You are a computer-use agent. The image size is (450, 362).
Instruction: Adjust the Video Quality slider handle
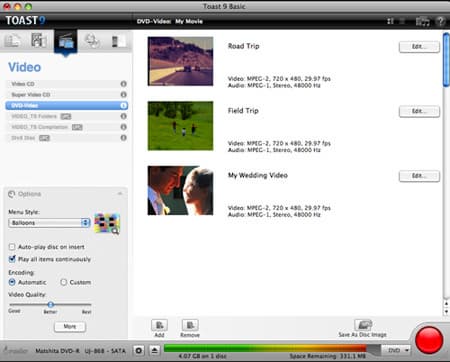pos(50,304)
